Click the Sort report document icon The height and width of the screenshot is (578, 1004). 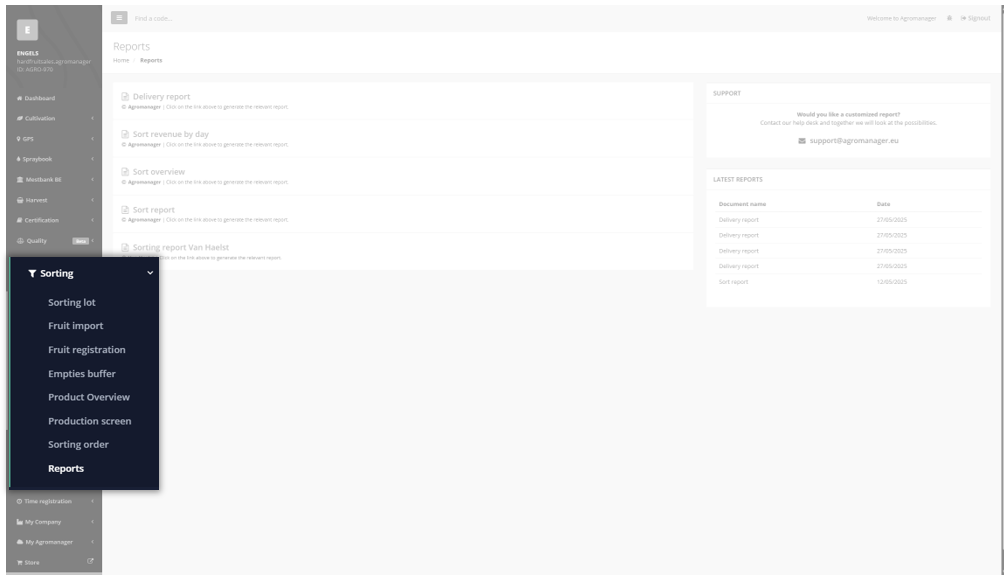click(x=125, y=210)
